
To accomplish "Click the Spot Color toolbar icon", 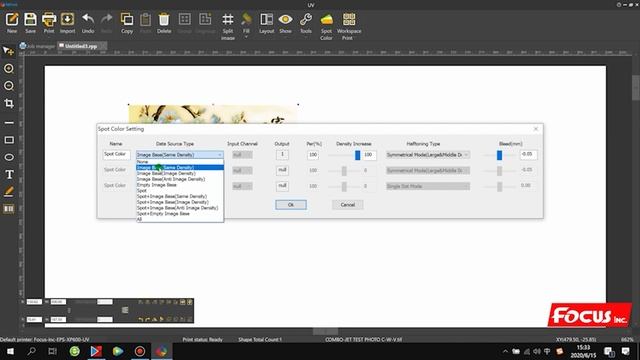I will click(x=326, y=27).
